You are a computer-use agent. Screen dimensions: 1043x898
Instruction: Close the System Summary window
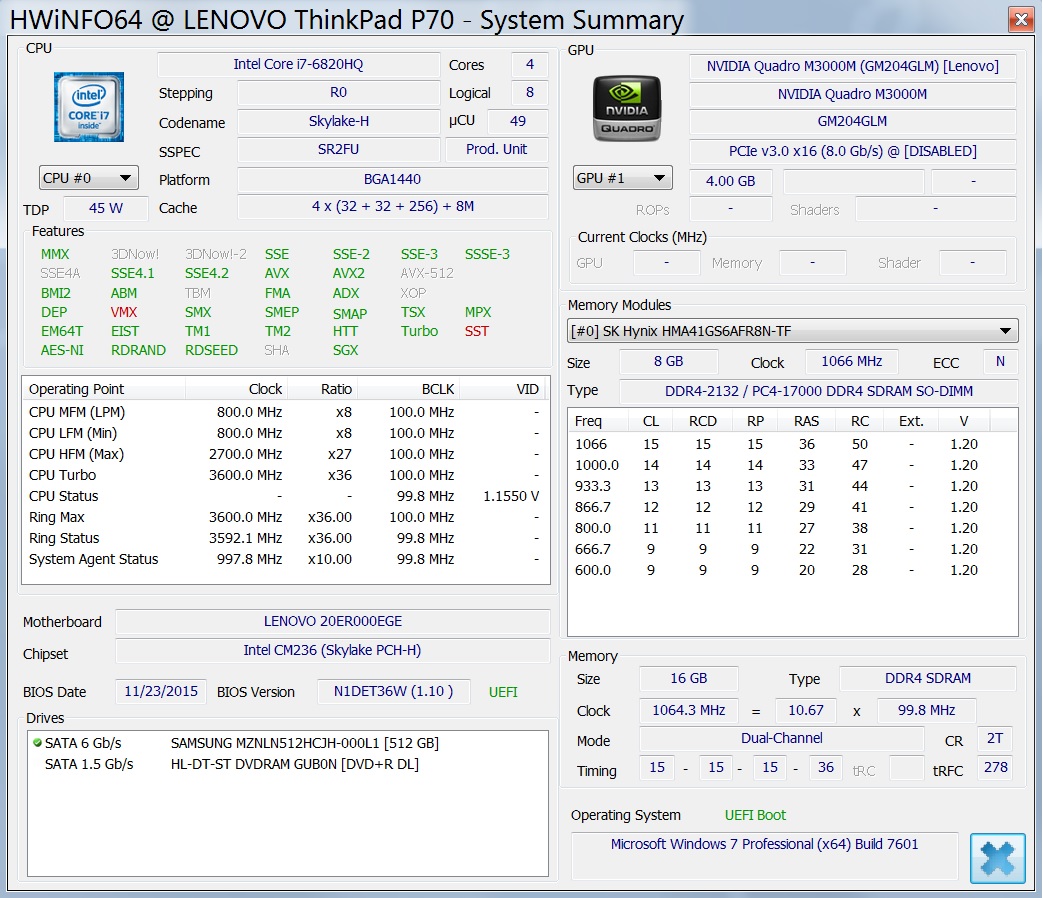tap(1019, 19)
